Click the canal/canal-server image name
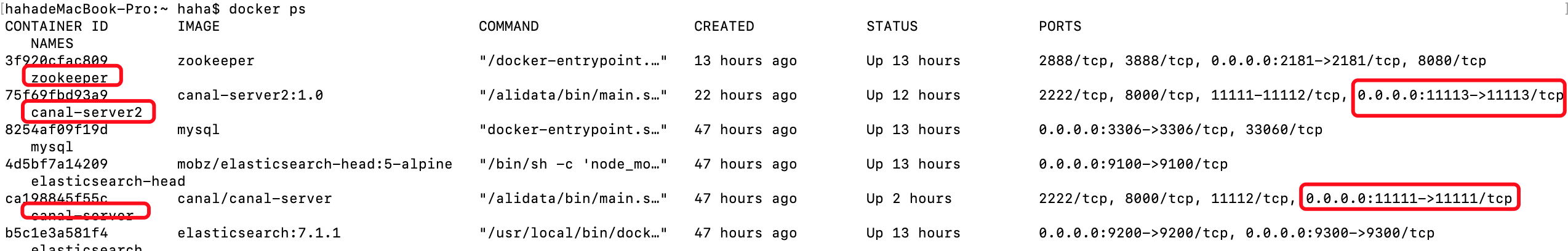The image size is (1568, 251). [x=254, y=199]
